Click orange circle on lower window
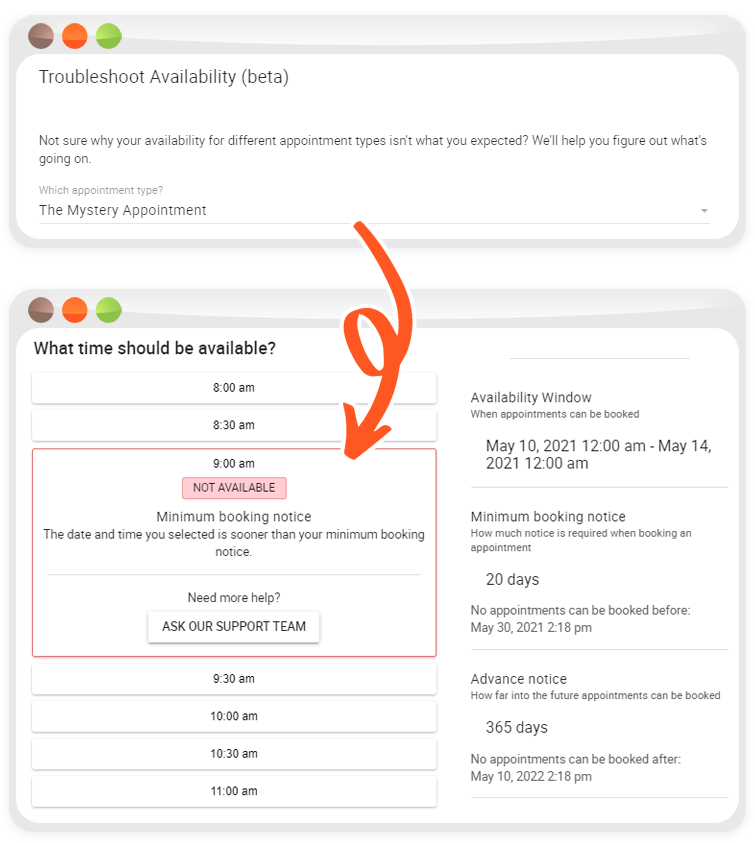 [75, 310]
